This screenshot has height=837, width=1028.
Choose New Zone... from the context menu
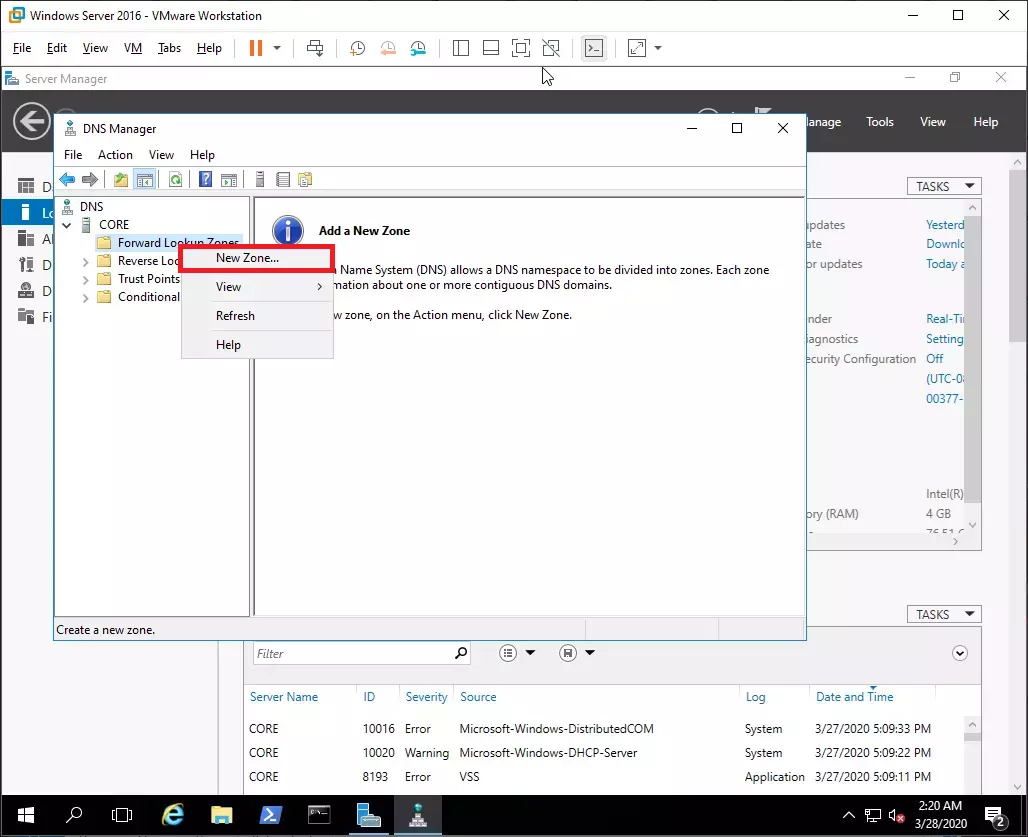pos(257,258)
